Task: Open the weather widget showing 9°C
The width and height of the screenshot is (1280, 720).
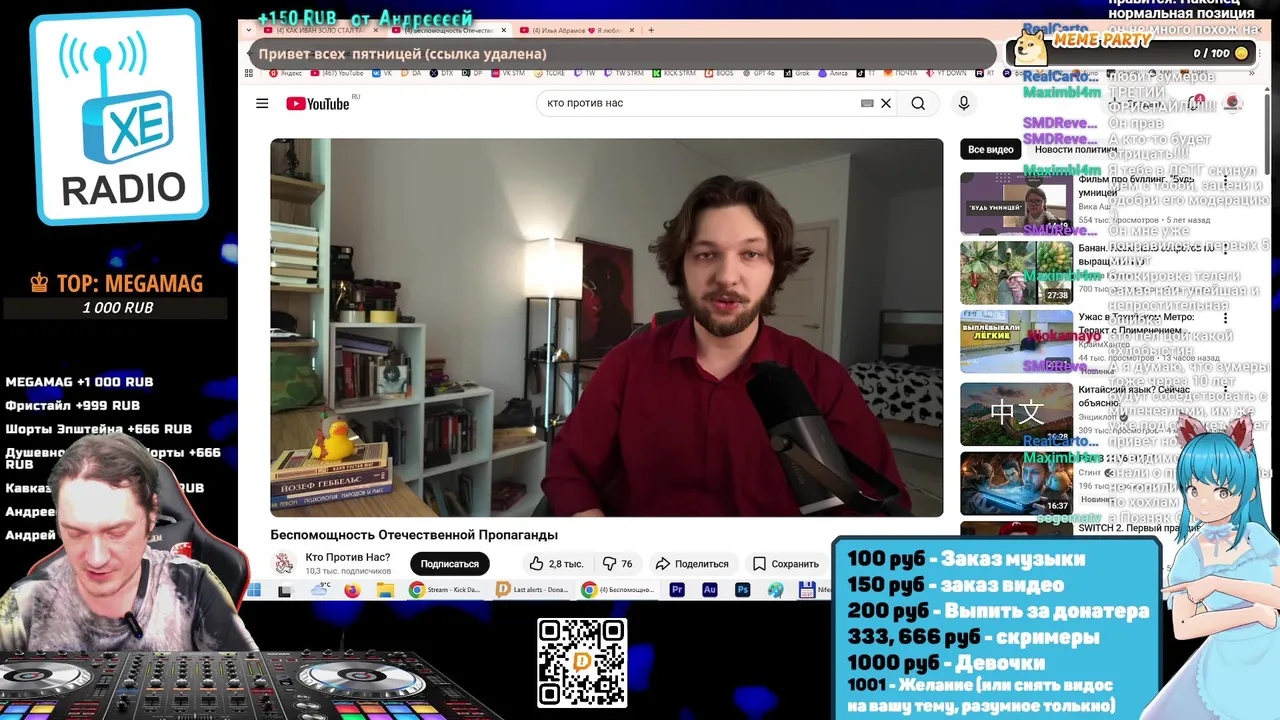Action: (x=320, y=589)
